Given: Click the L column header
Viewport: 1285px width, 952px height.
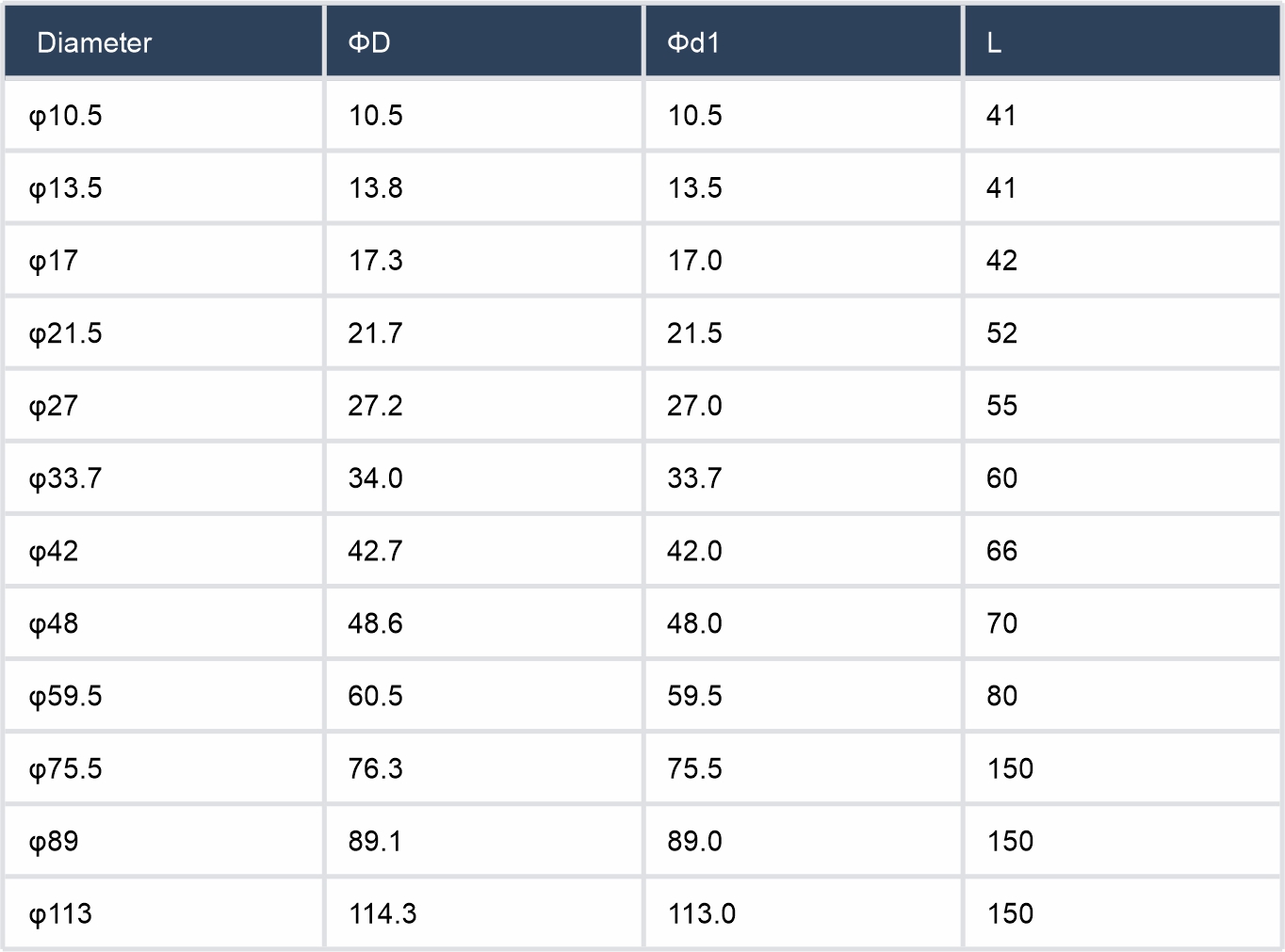Looking at the screenshot, I should click(994, 43).
